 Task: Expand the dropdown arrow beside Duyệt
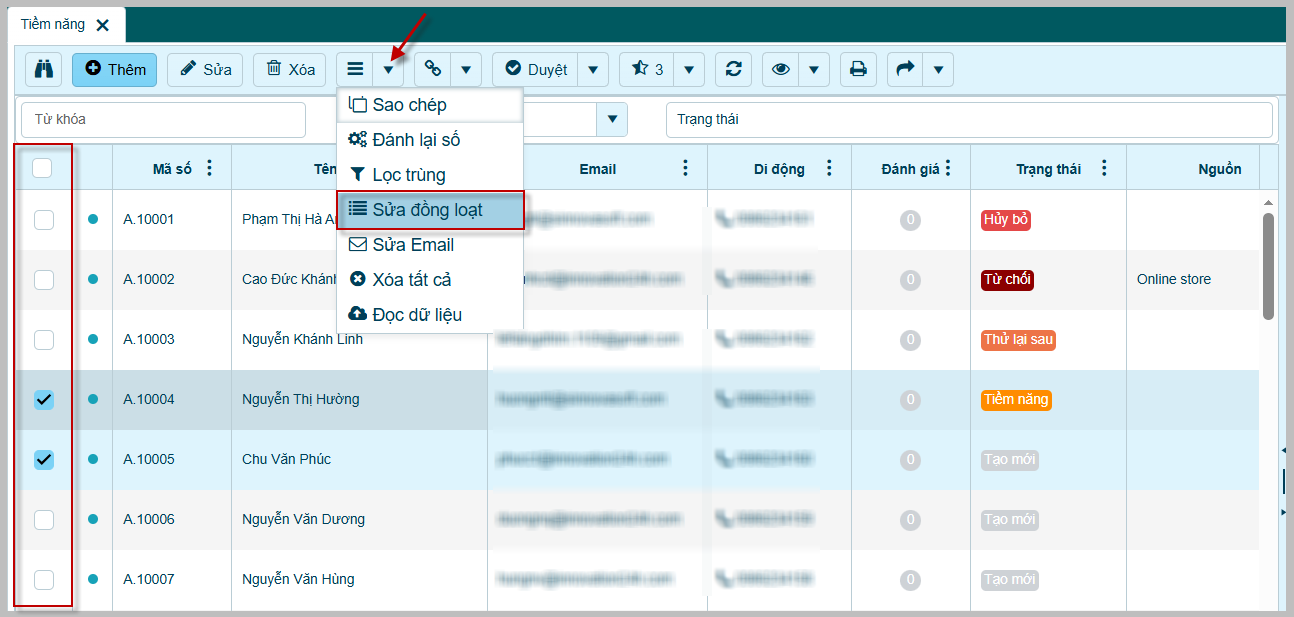pos(593,69)
